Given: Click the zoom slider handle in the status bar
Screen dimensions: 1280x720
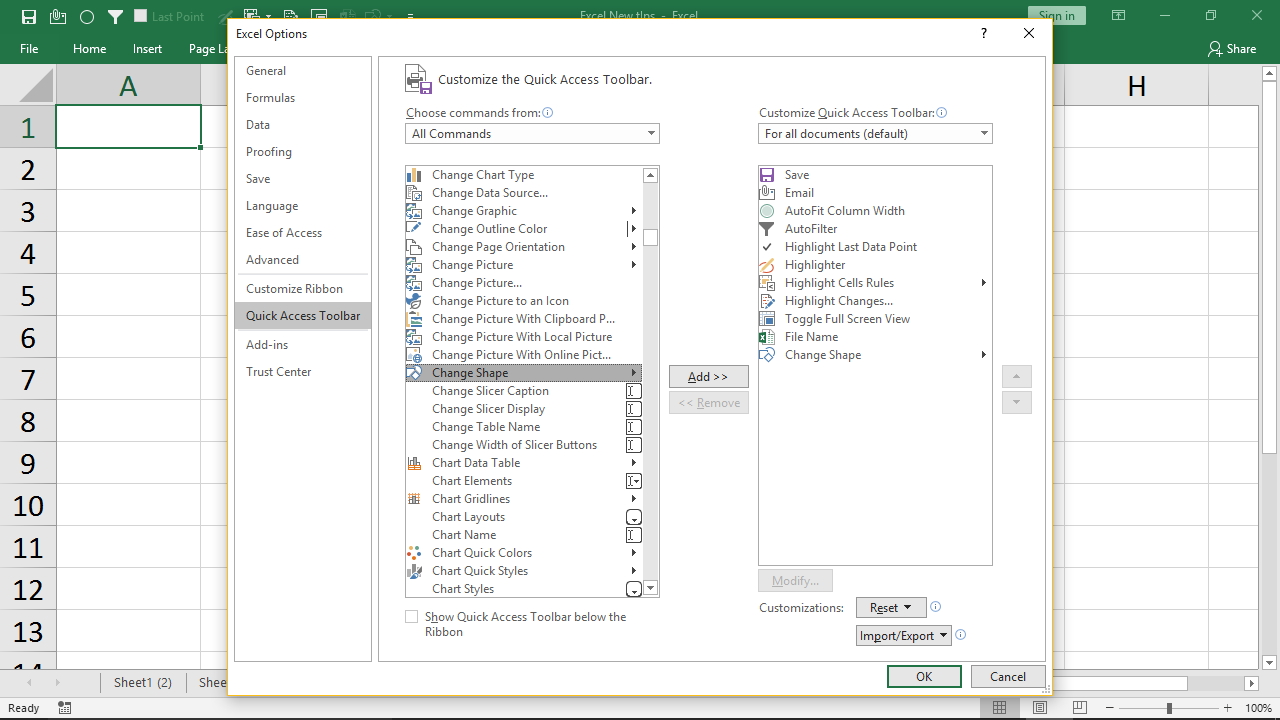Looking at the screenshot, I should coord(1169,708).
